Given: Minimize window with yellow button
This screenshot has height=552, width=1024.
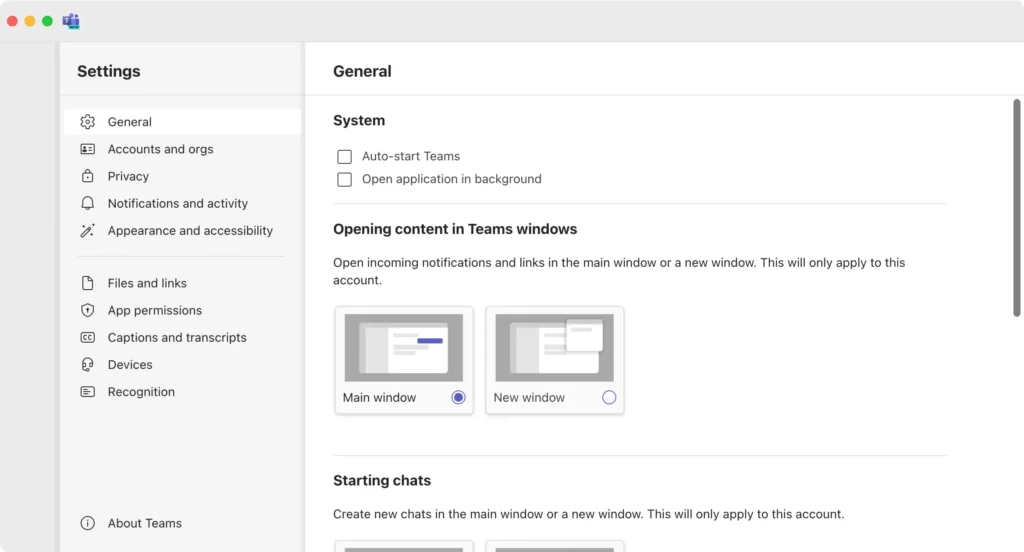Looking at the screenshot, I should coord(30,21).
